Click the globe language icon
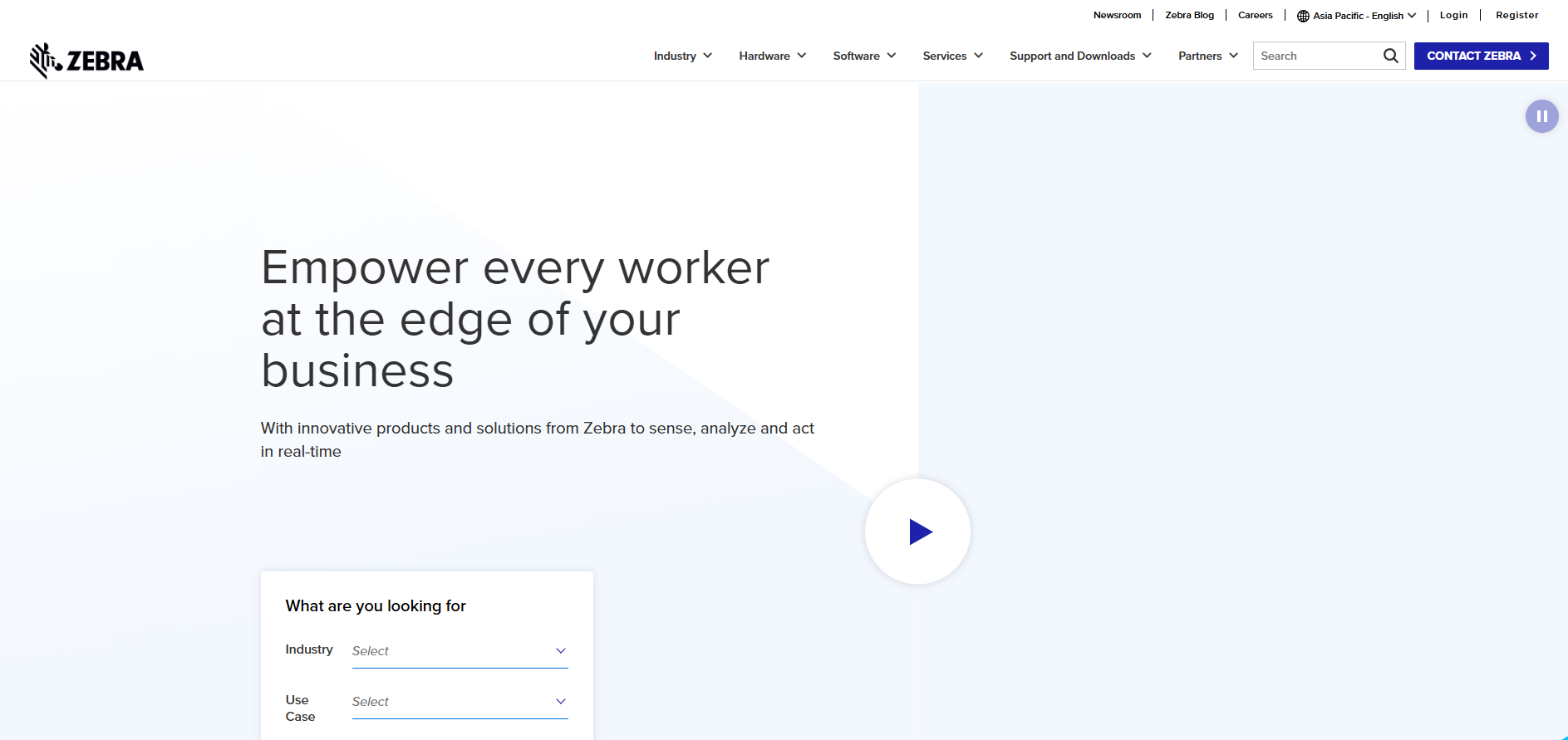 (1303, 16)
